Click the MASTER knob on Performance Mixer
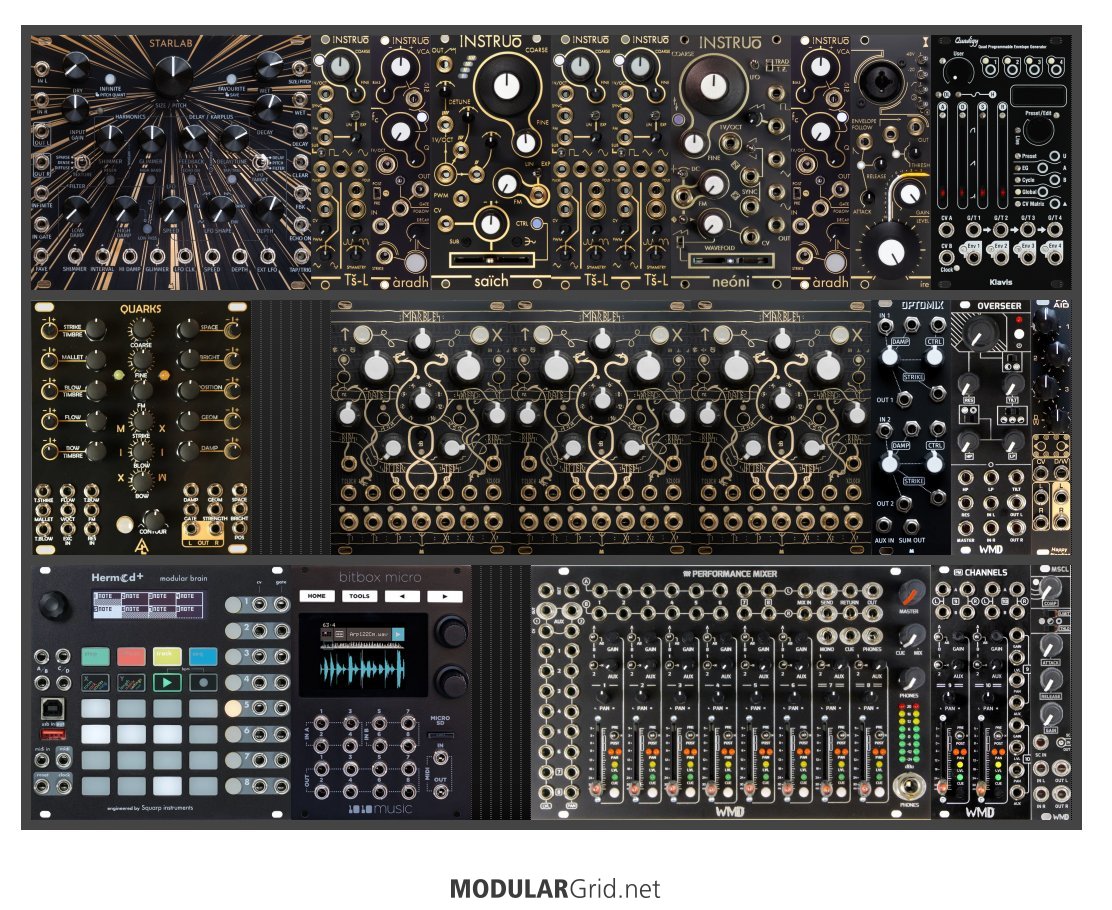This screenshot has height=910, width=1112. tap(911, 592)
